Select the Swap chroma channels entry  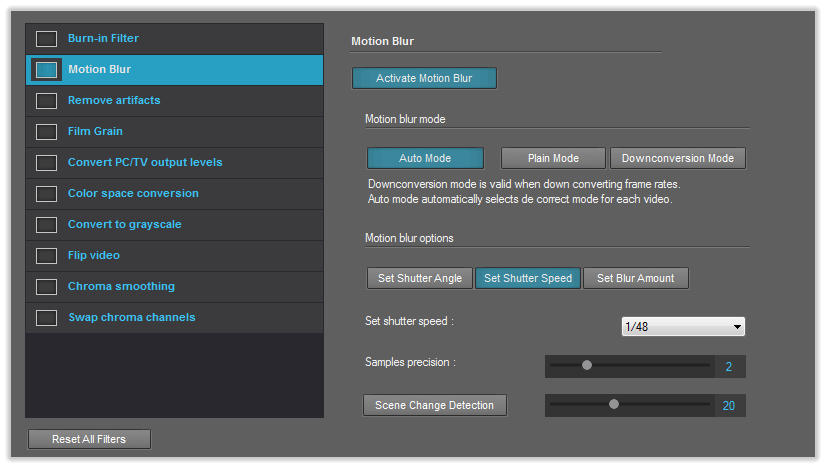pos(174,317)
